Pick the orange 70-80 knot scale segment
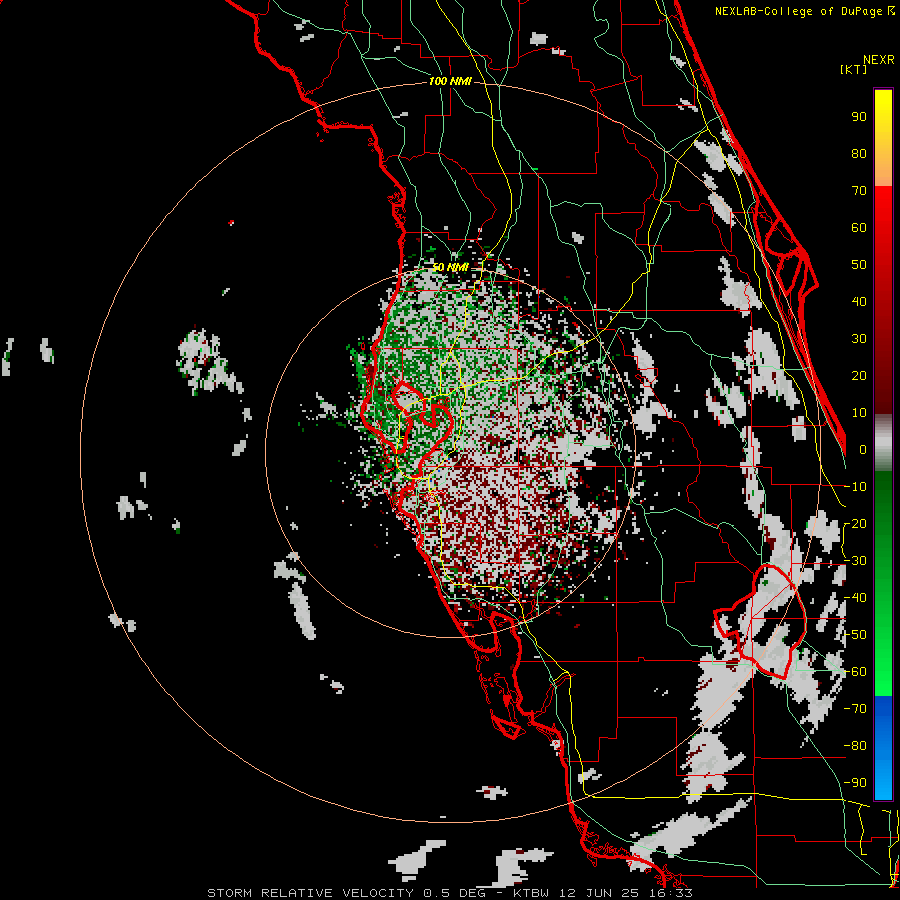Image resolution: width=900 pixels, height=900 pixels. (883, 168)
